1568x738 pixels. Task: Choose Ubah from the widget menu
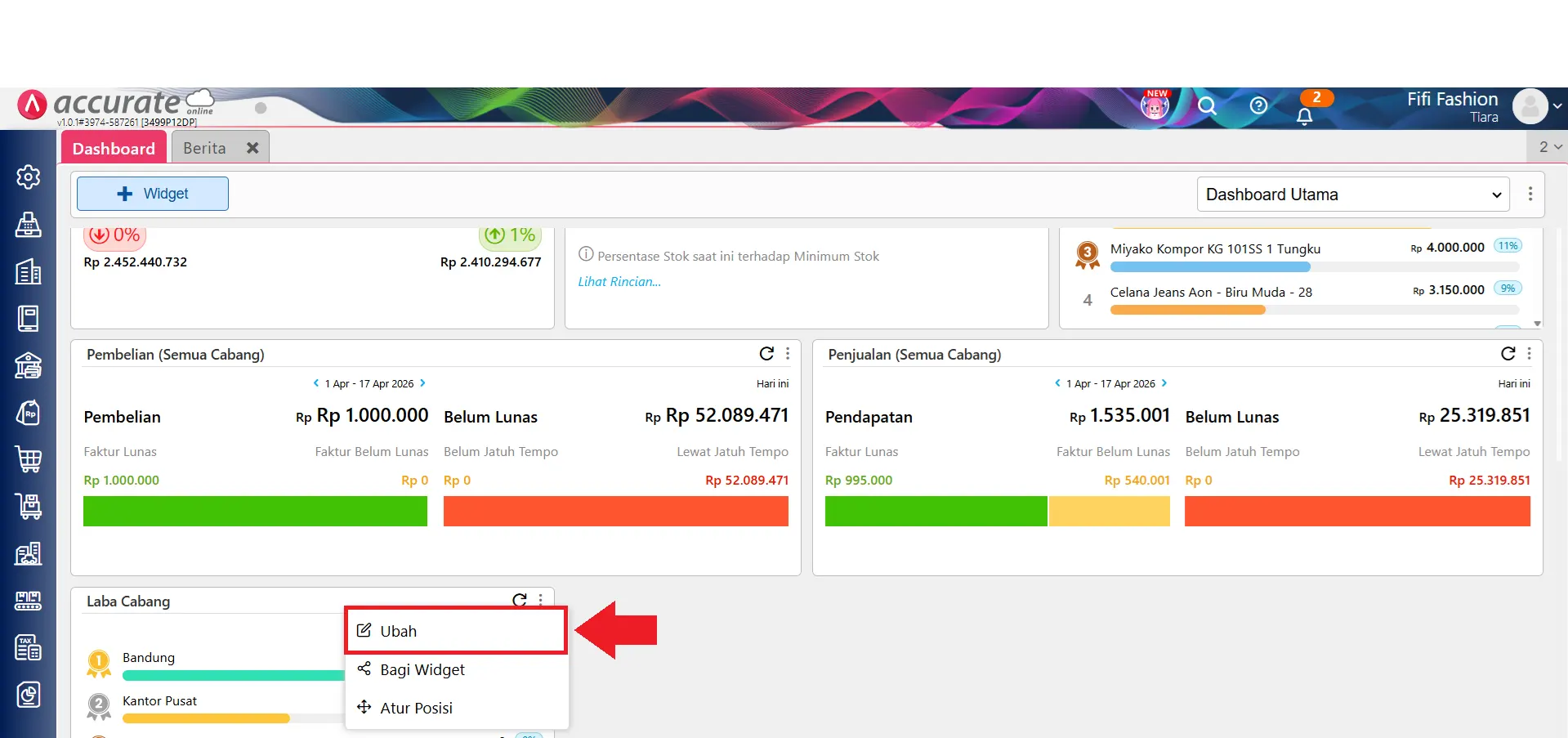[456, 631]
